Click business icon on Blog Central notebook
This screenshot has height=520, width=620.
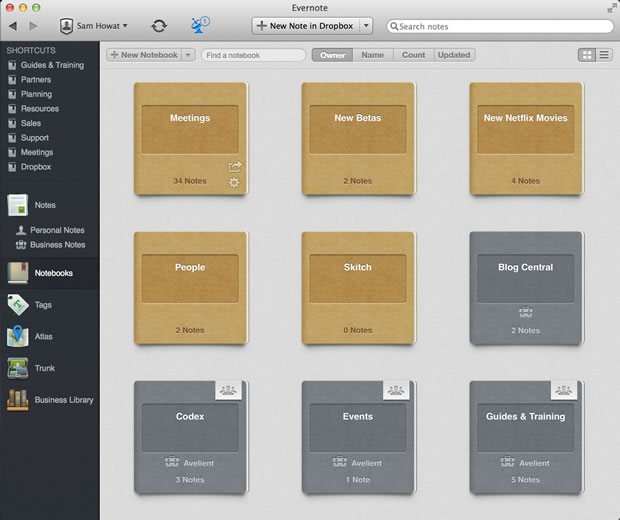point(525,312)
